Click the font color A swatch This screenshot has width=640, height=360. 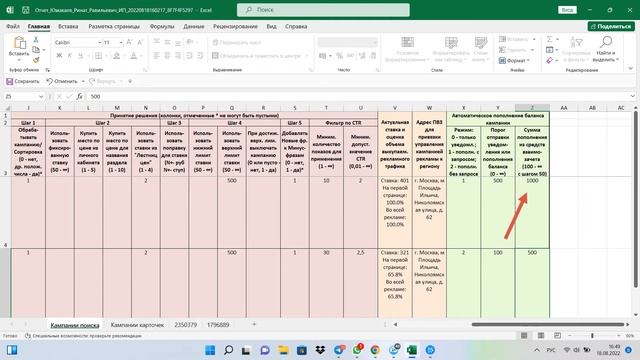click(x=133, y=56)
